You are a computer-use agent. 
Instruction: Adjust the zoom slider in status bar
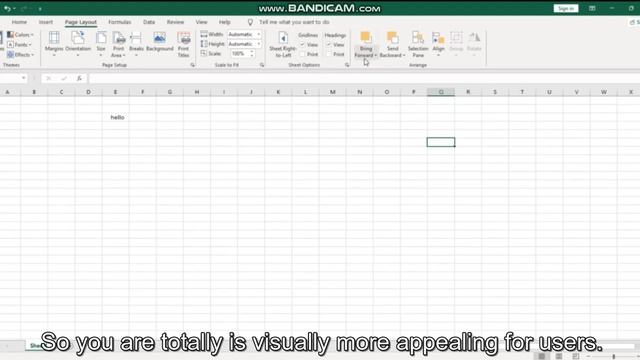613,356
